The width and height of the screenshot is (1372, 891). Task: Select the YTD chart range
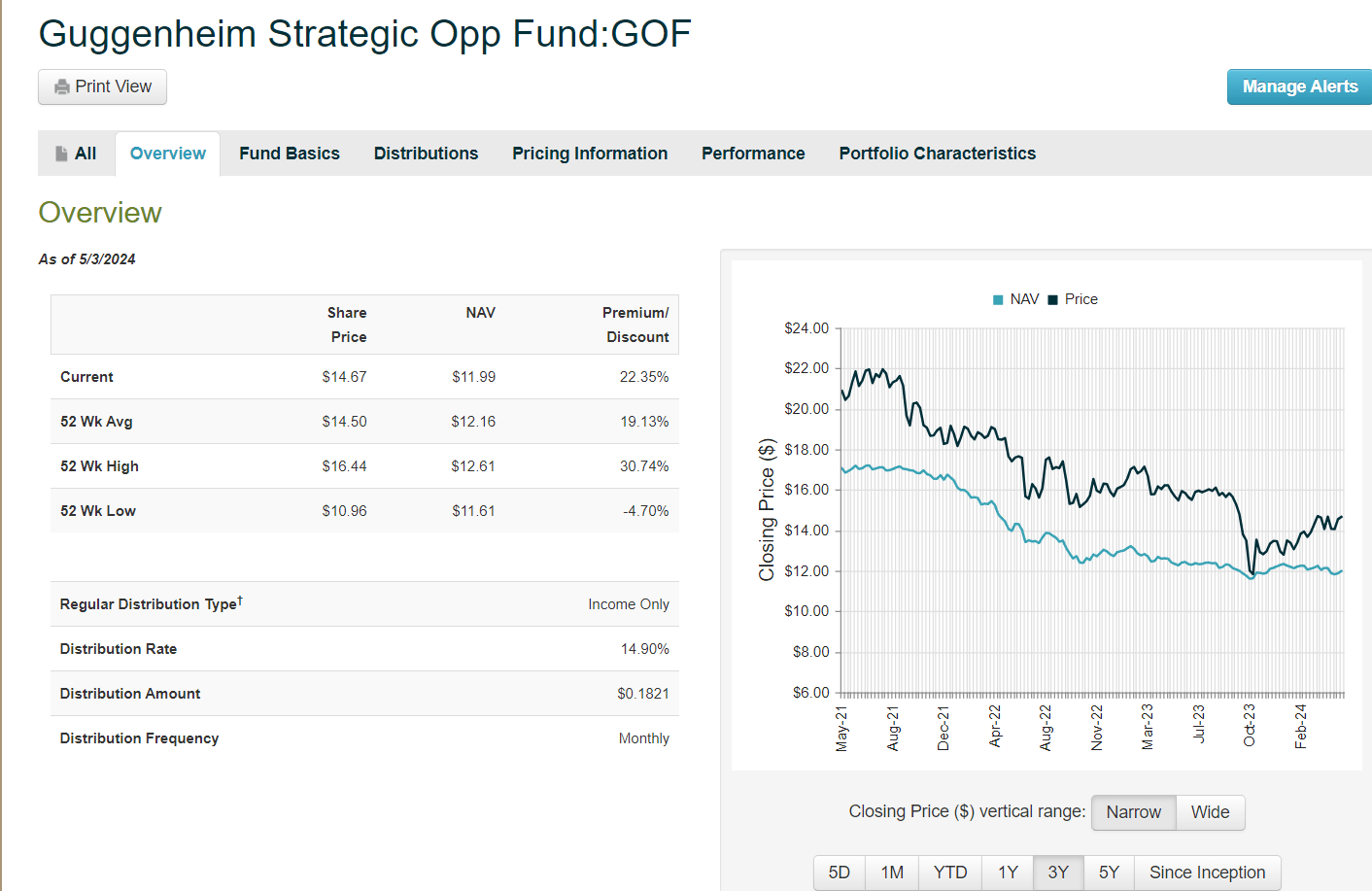pyautogui.click(x=950, y=872)
